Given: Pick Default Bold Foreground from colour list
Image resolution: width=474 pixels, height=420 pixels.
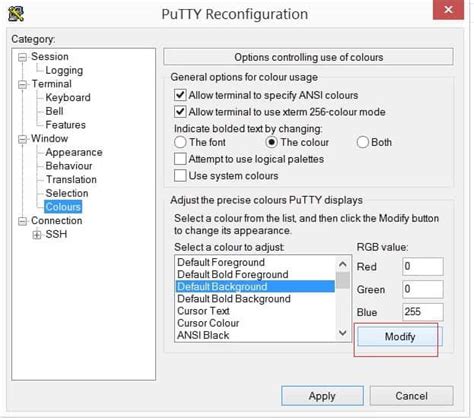Looking at the screenshot, I should point(232,274).
